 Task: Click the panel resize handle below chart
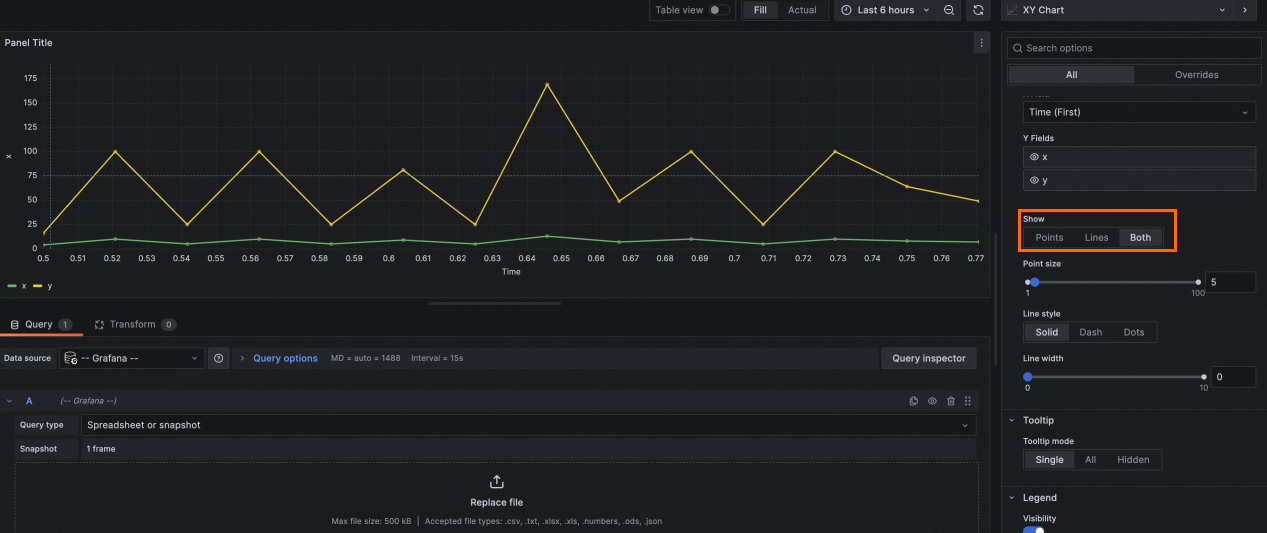coord(494,303)
